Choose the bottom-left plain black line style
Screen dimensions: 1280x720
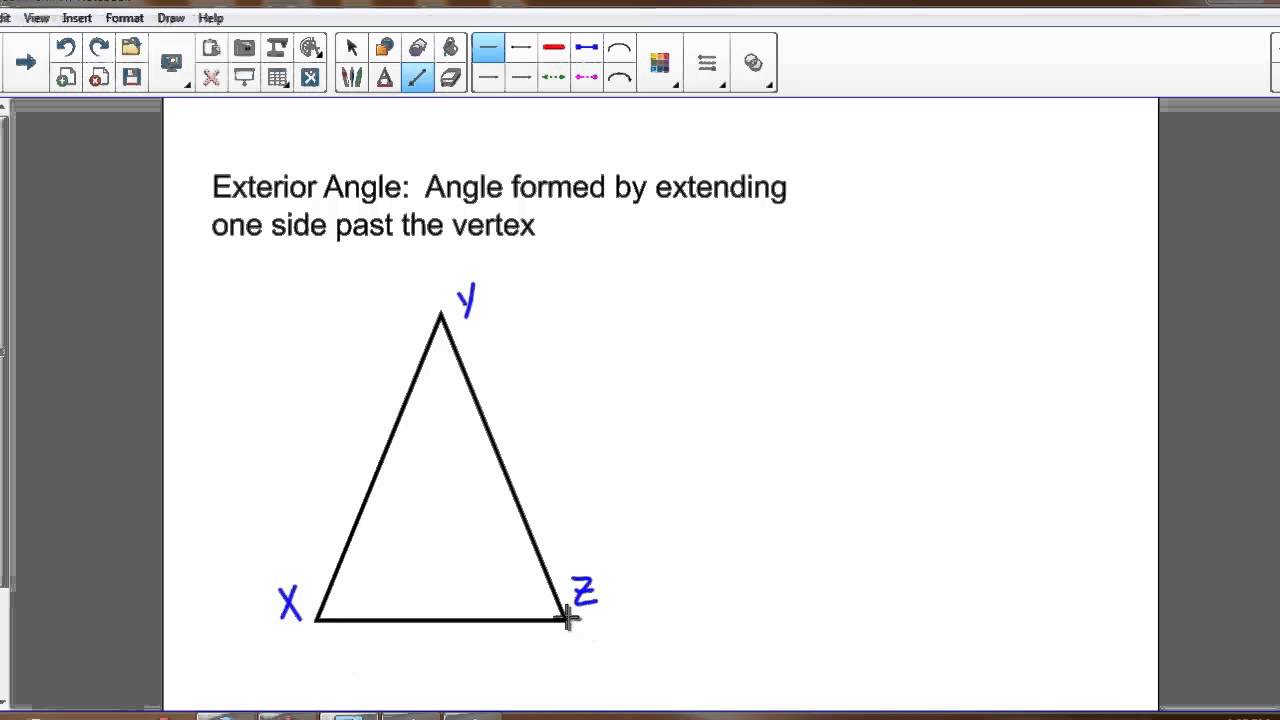point(488,77)
